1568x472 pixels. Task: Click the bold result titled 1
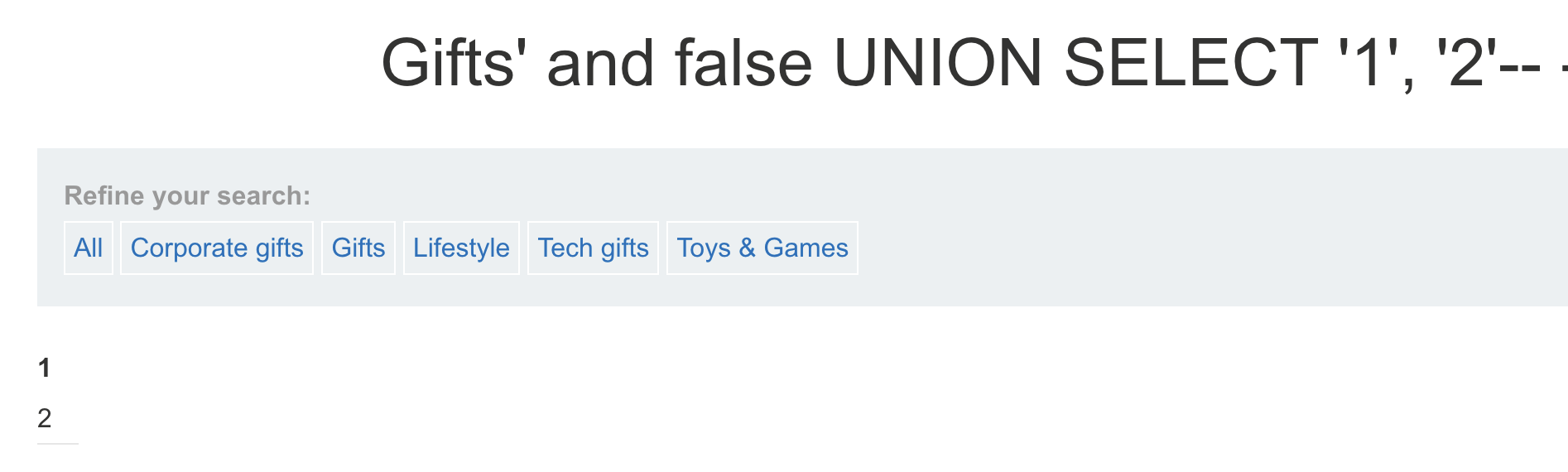click(x=45, y=368)
